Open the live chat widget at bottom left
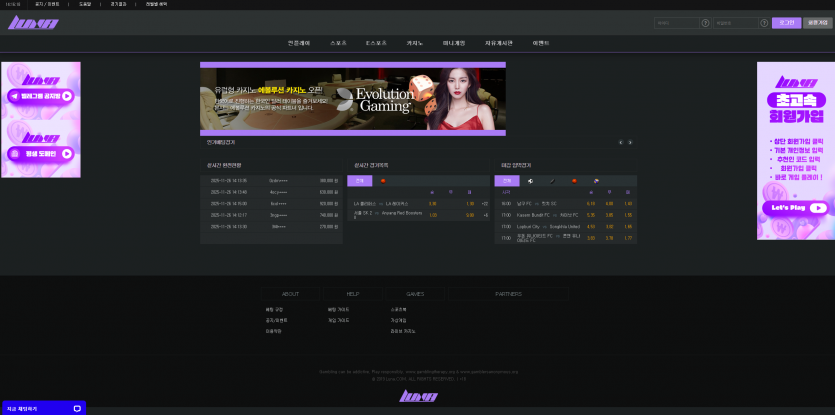Screen dimensions: 835x415 pos(42,408)
